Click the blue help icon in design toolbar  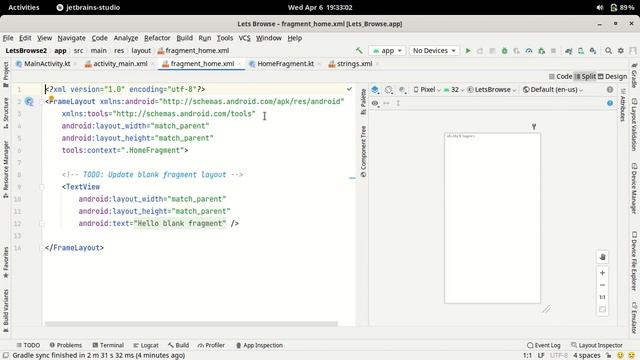610,103
